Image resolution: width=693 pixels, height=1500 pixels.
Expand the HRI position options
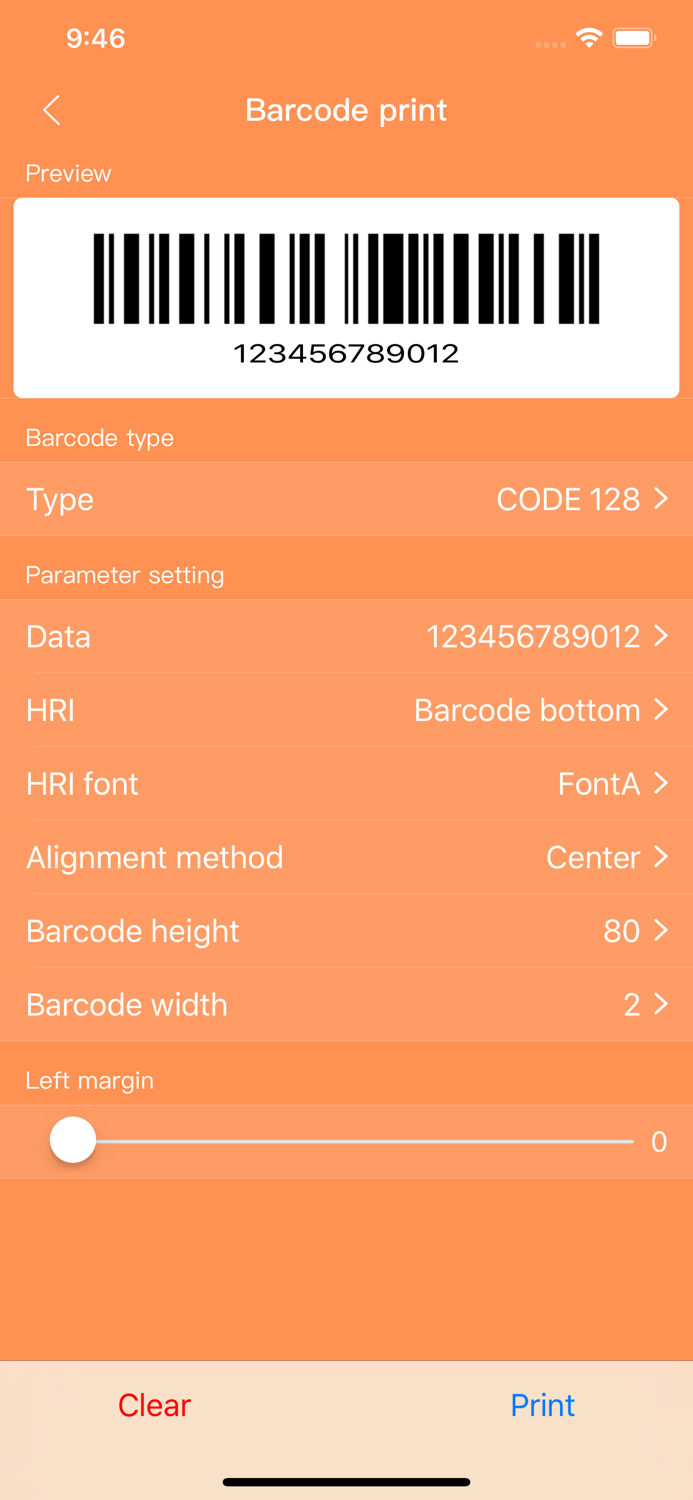tap(346, 710)
